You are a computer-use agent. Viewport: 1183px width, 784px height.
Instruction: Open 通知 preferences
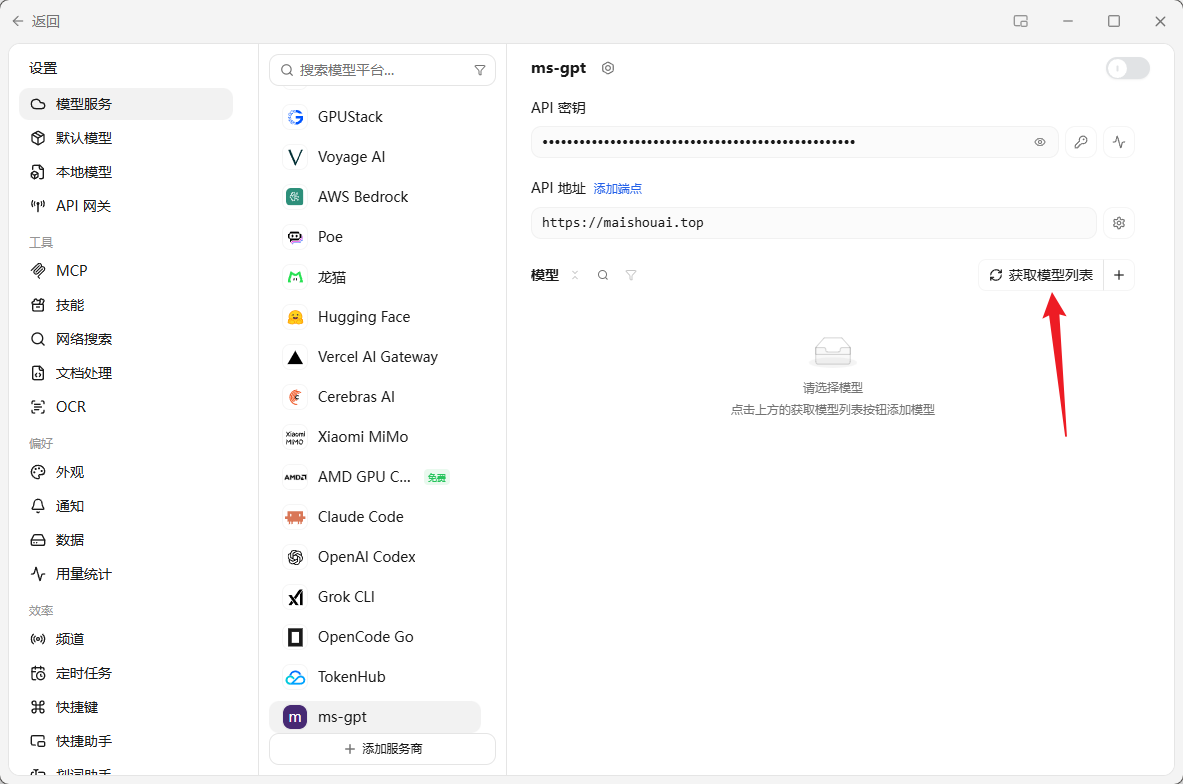click(x=126, y=506)
